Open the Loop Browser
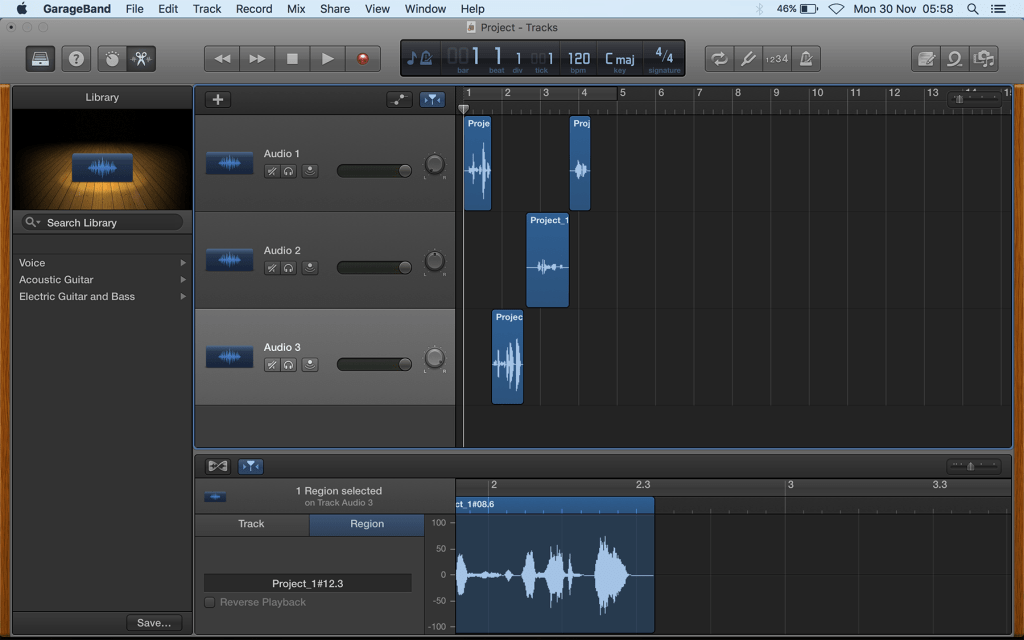The height and width of the screenshot is (640, 1024). pos(954,59)
